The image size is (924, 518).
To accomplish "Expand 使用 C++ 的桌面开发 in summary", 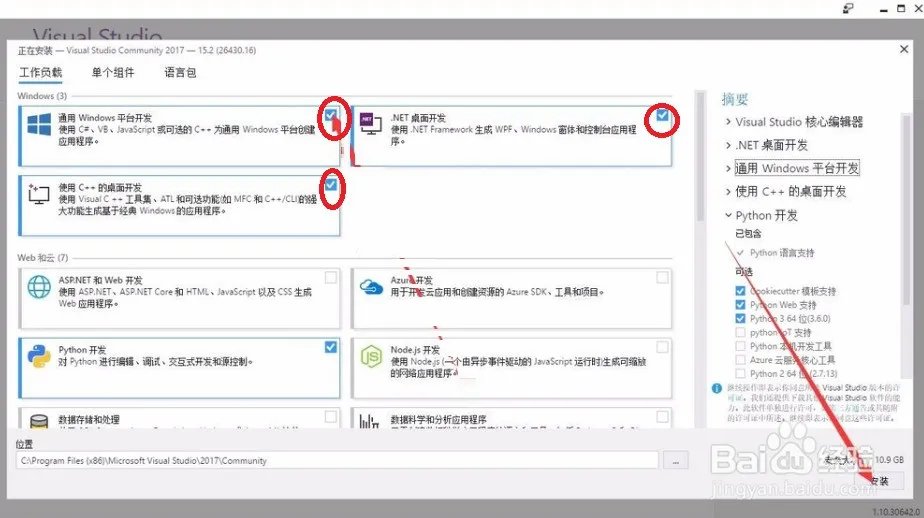I will coord(728,192).
